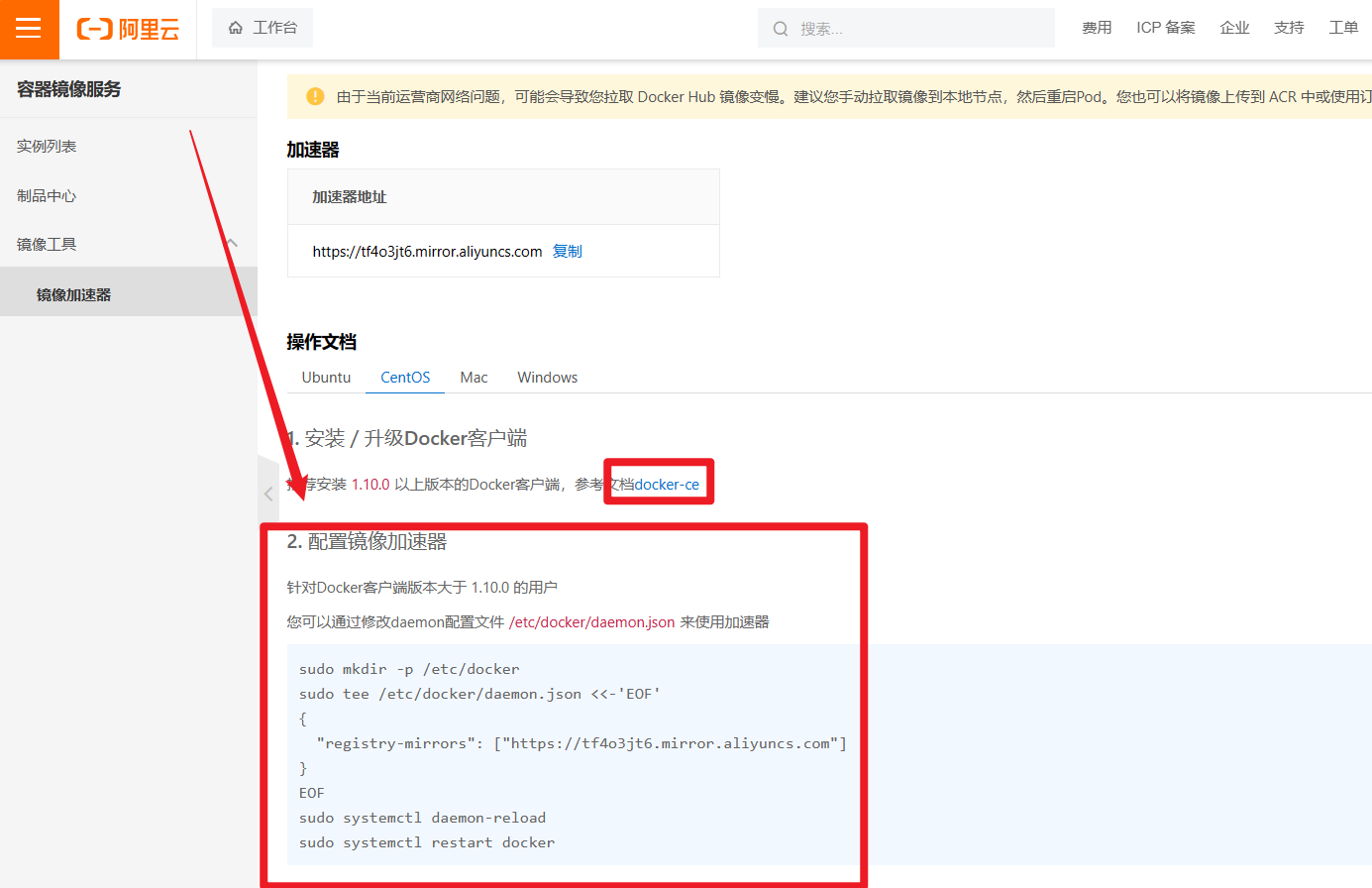
Task: Open the ICP 备案 top menu
Action: (x=1166, y=28)
